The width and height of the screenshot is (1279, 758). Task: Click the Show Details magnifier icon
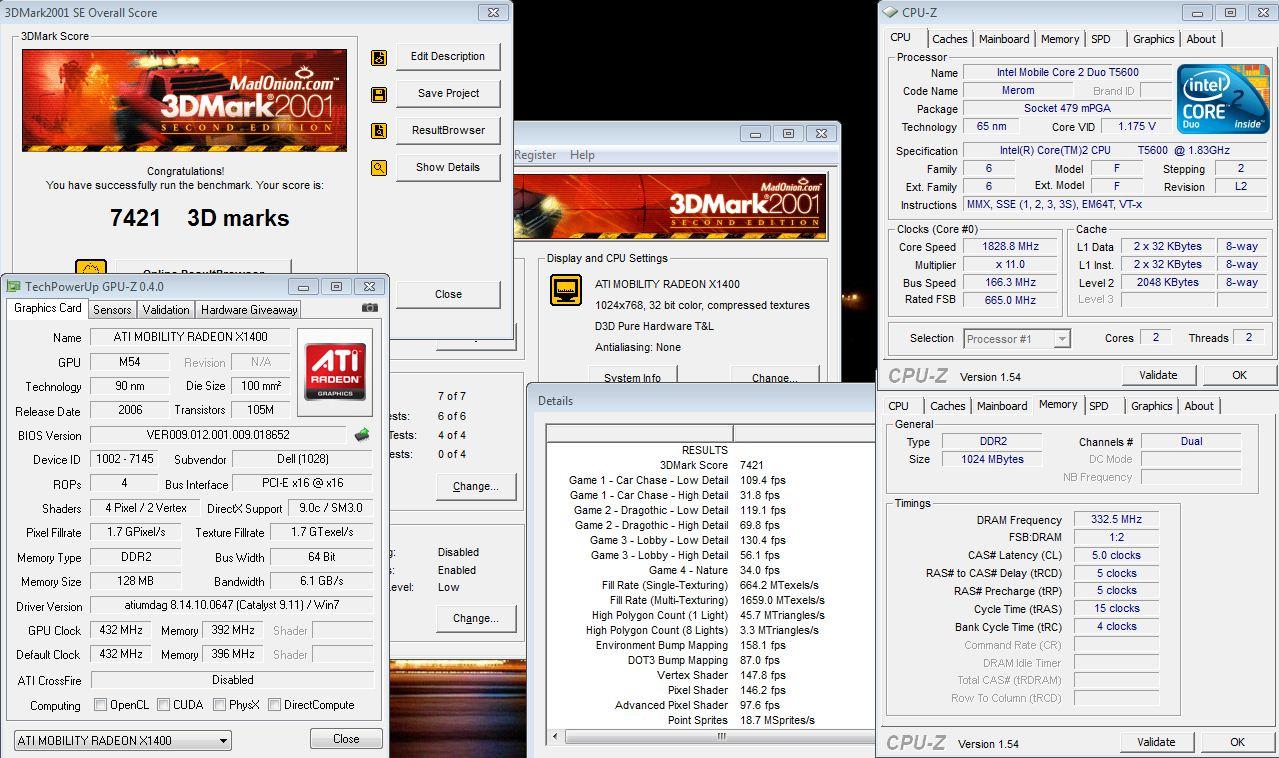tap(379, 168)
